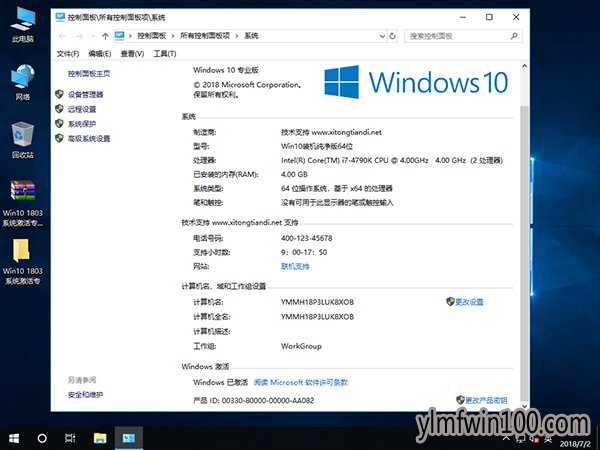The height and width of the screenshot is (450, 600).
Task: Select the 回收站 recycle bin icon
Action: click(x=23, y=140)
